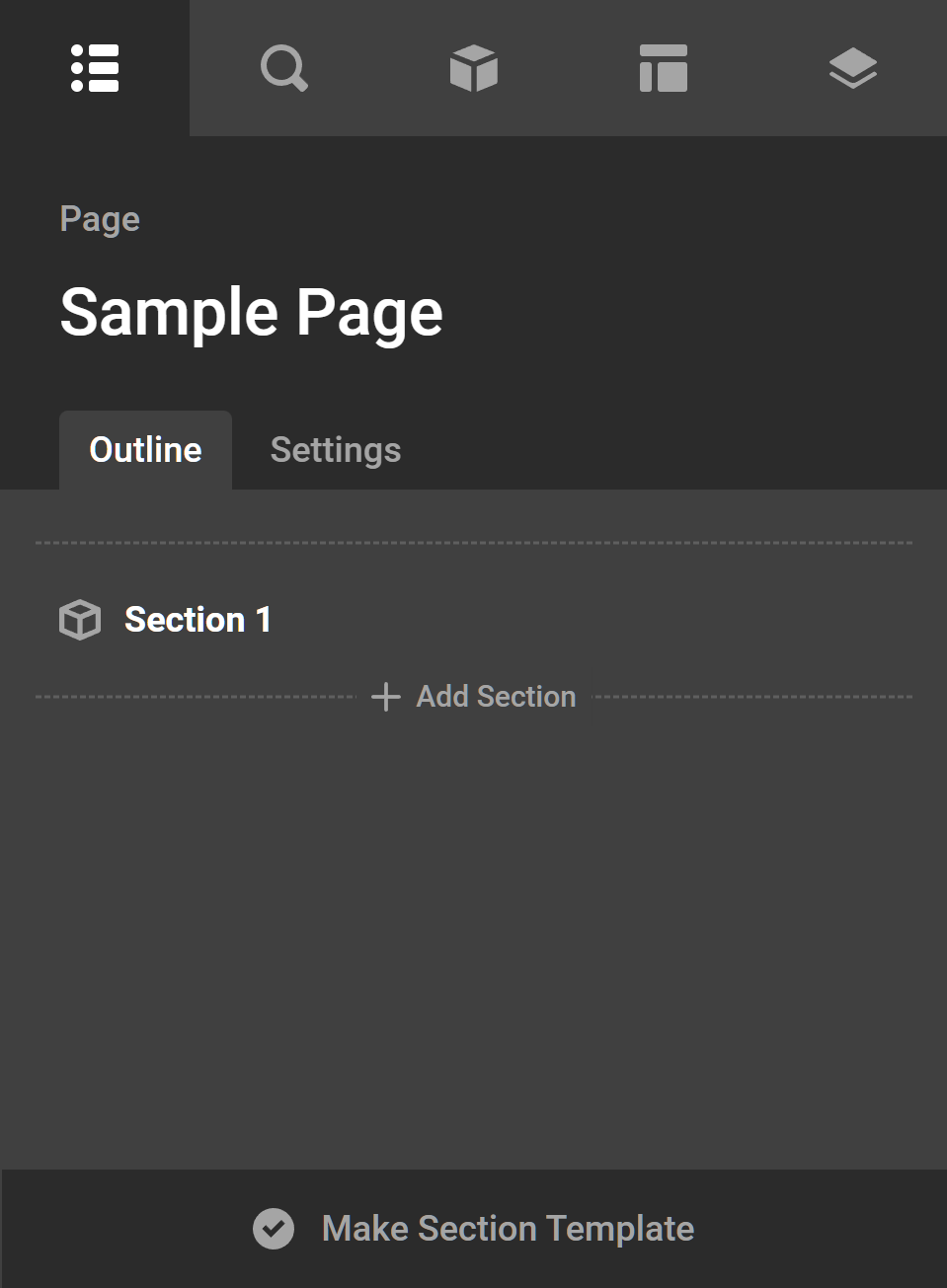The height and width of the screenshot is (1288, 947).
Task: Click the search magnifier icon
Action: click(x=283, y=68)
